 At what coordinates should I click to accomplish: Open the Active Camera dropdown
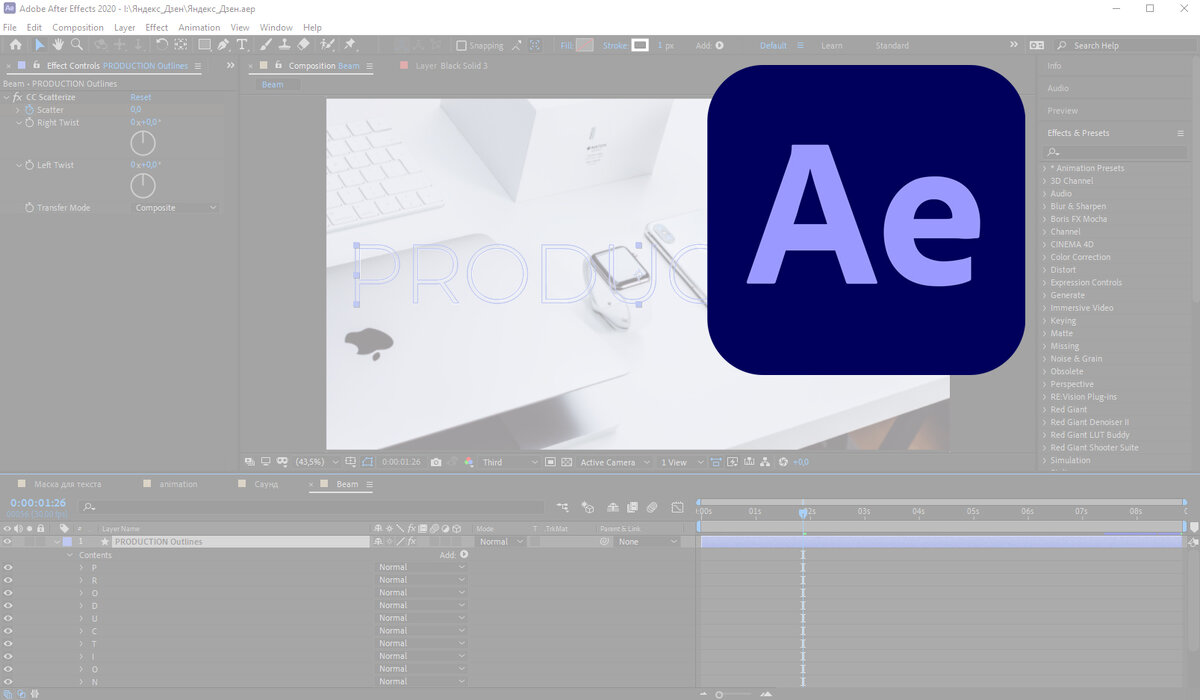(614, 462)
